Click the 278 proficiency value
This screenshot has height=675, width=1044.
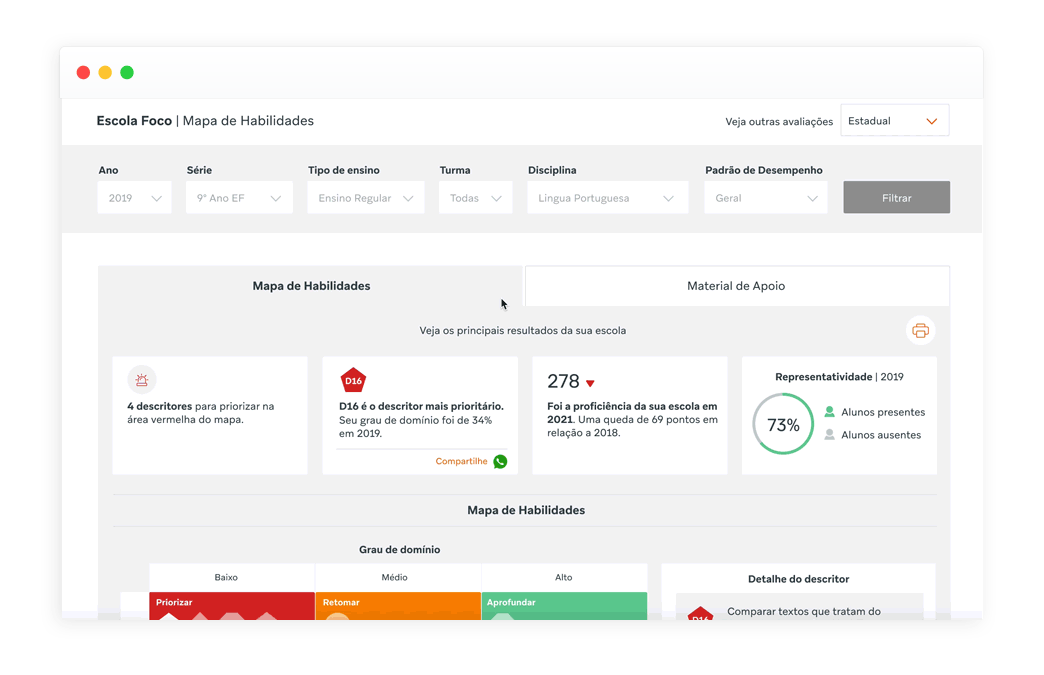(x=563, y=381)
